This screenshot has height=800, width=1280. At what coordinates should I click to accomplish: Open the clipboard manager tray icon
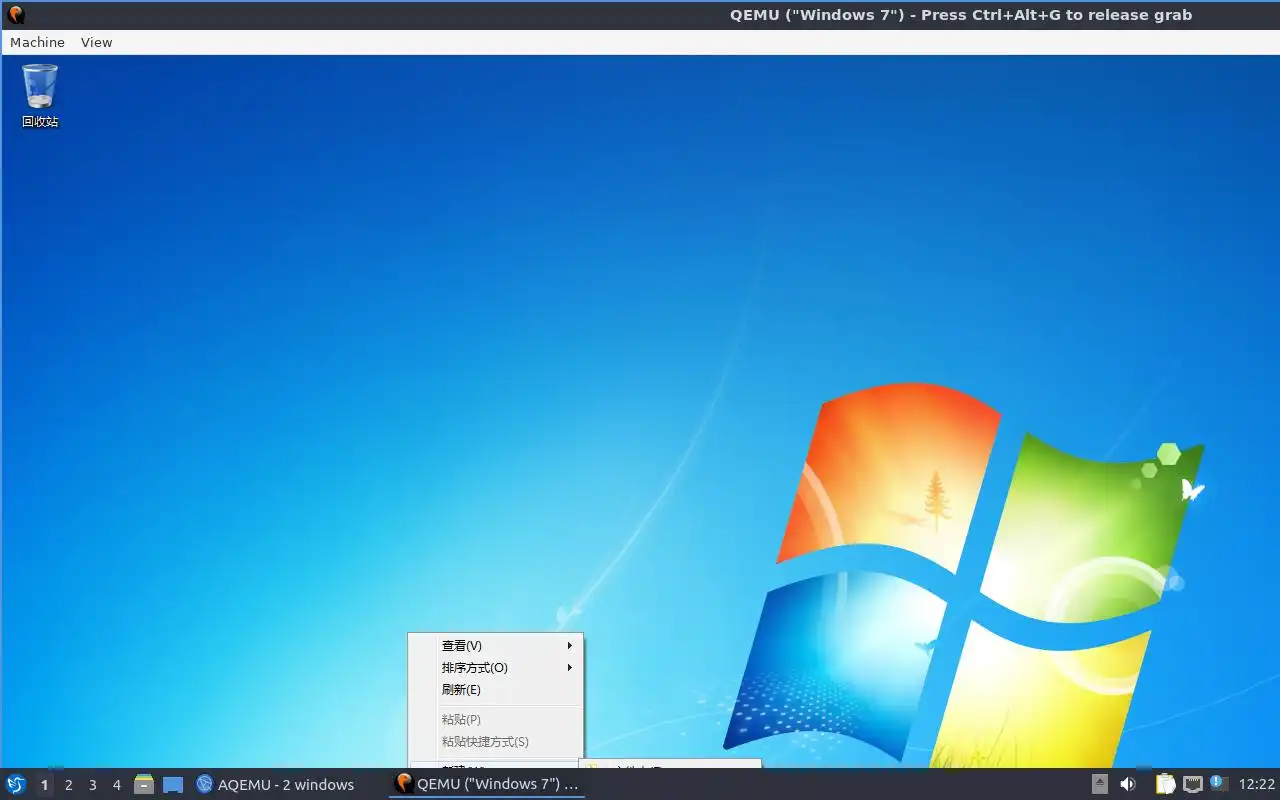1165,784
